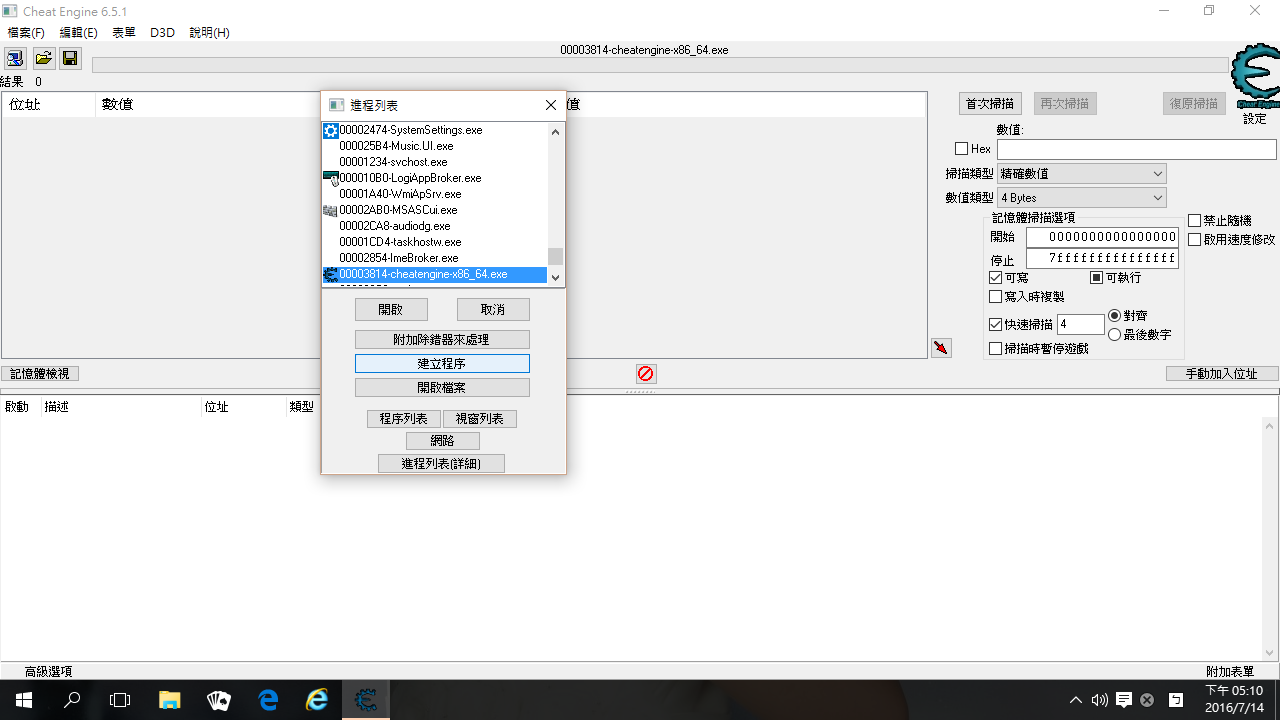Click process list scroll down arrow
The height and width of the screenshot is (720, 1280).
click(556, 278)
